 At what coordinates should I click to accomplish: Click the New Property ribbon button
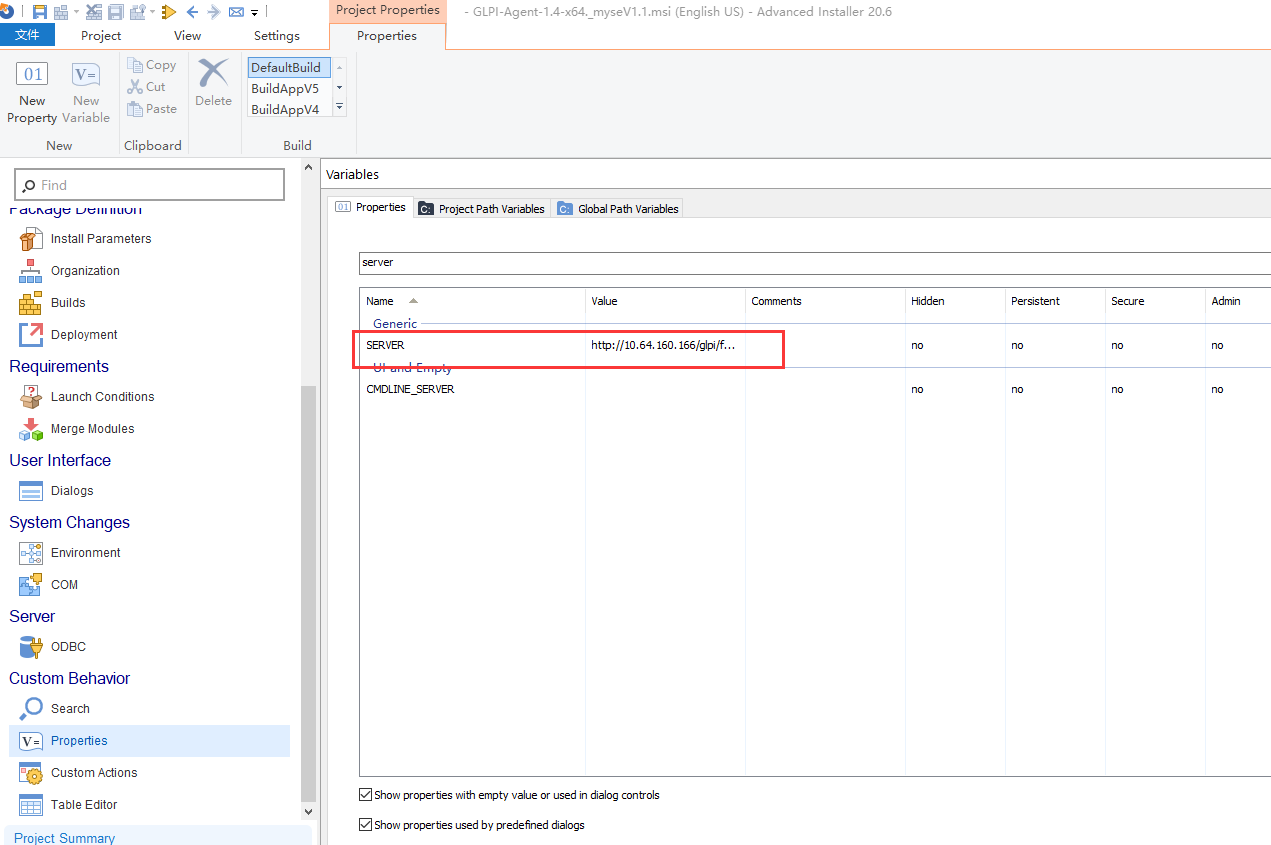pyautogui.click(x=32, y=92)
